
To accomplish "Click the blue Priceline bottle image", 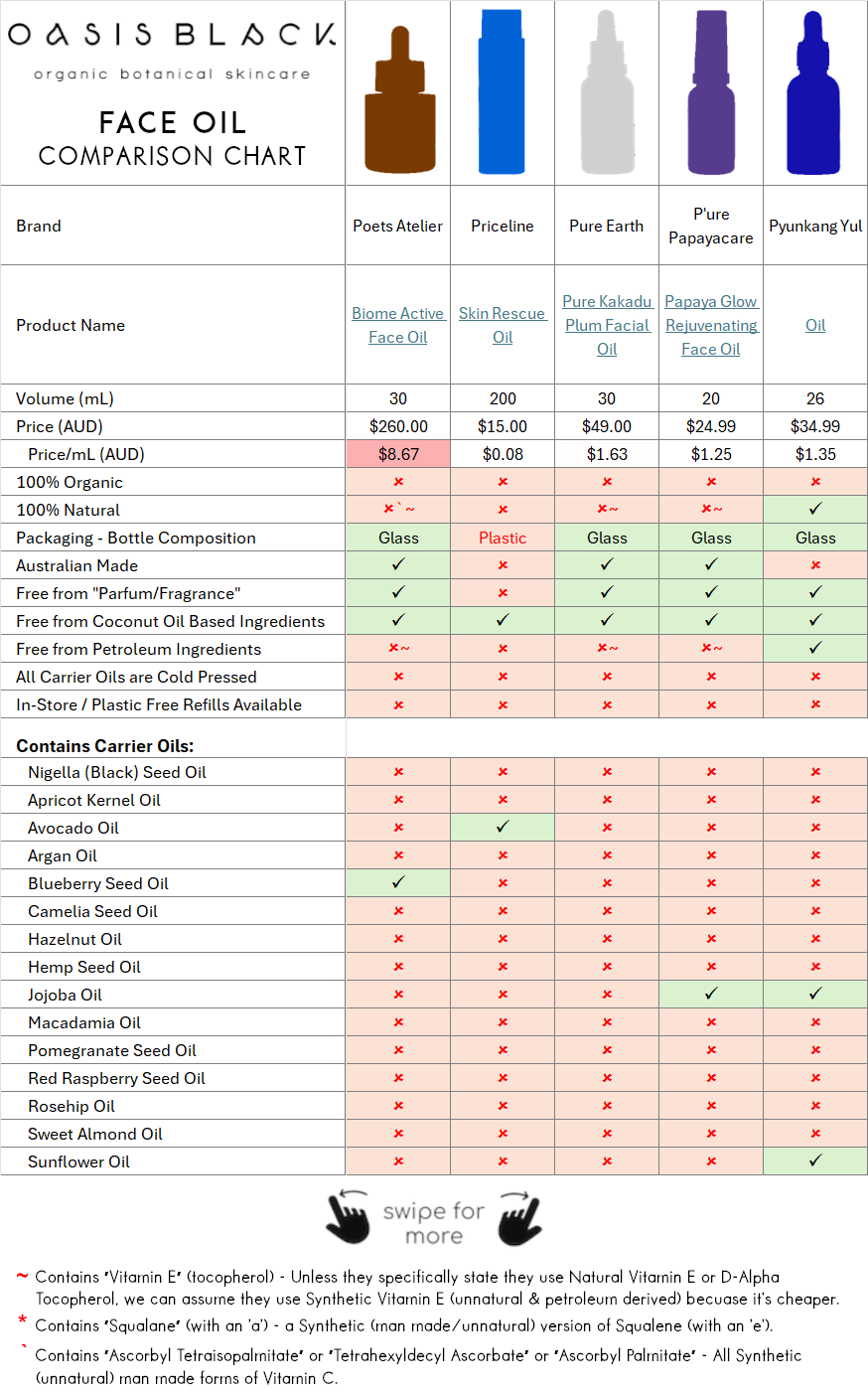I will click(502, 92).
